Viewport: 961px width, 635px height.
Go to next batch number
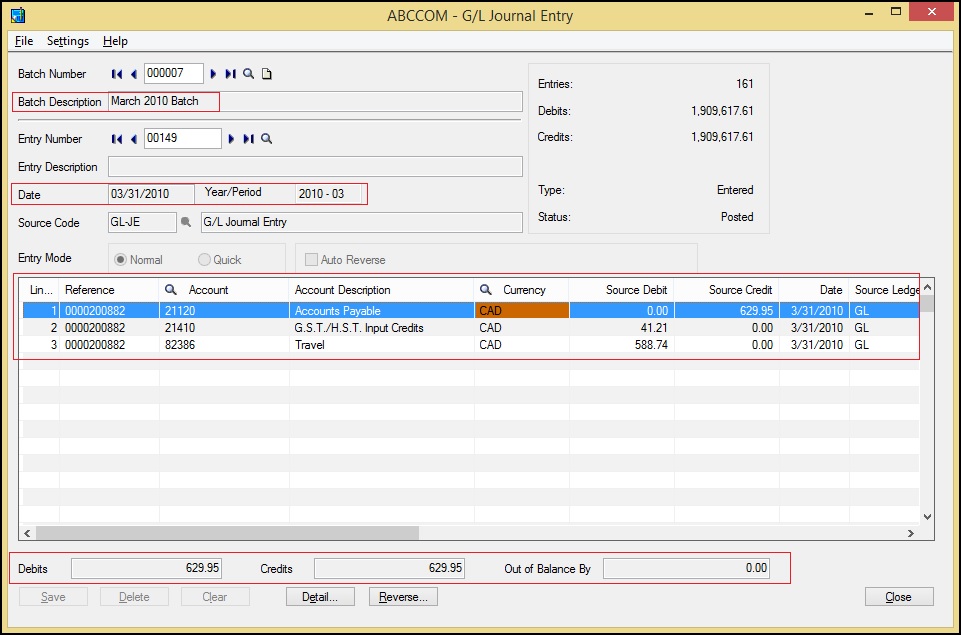click(213, 74)
